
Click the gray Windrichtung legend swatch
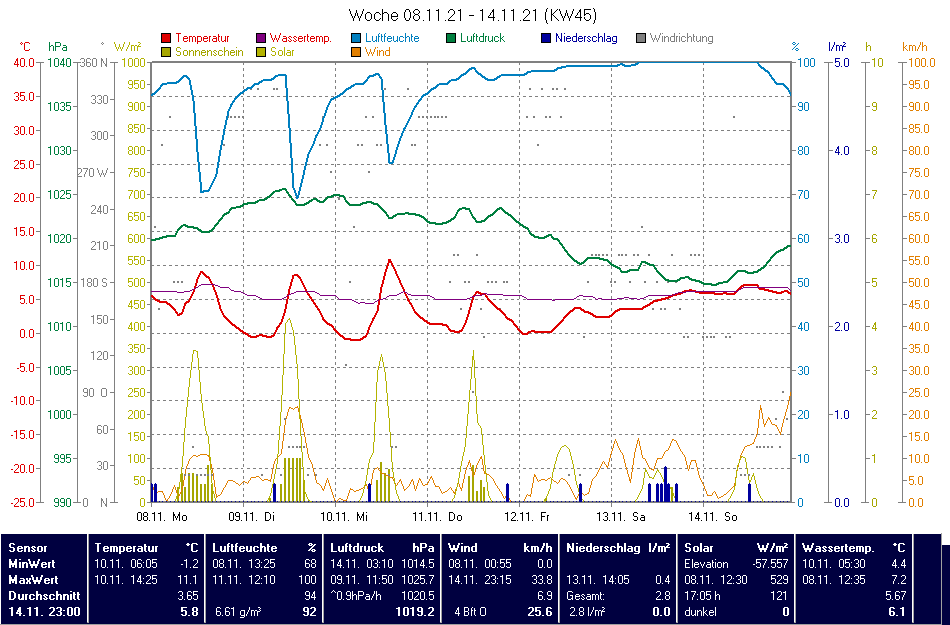click(x=641, y=38)
